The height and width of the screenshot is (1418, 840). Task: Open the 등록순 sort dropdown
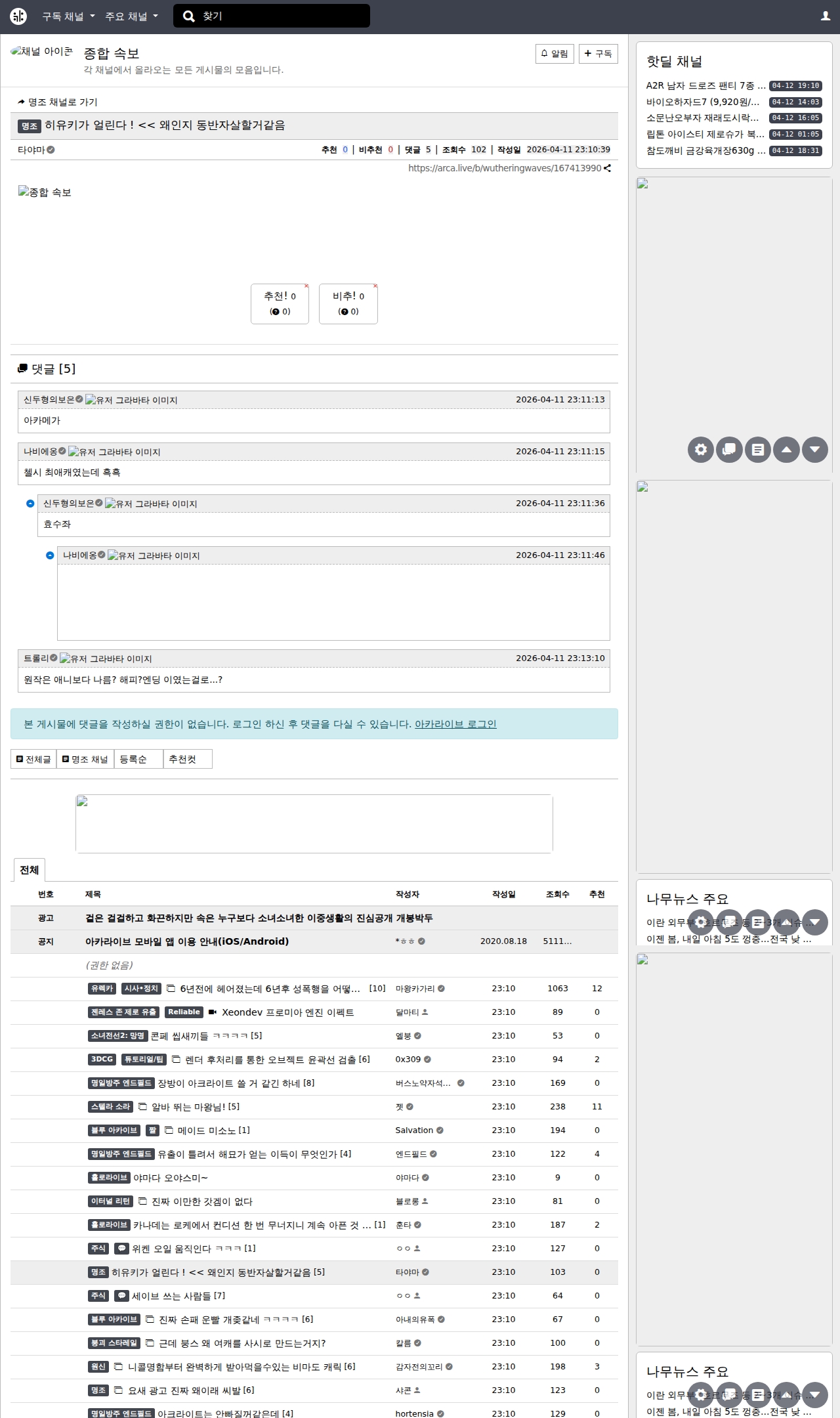pos(138,759)
